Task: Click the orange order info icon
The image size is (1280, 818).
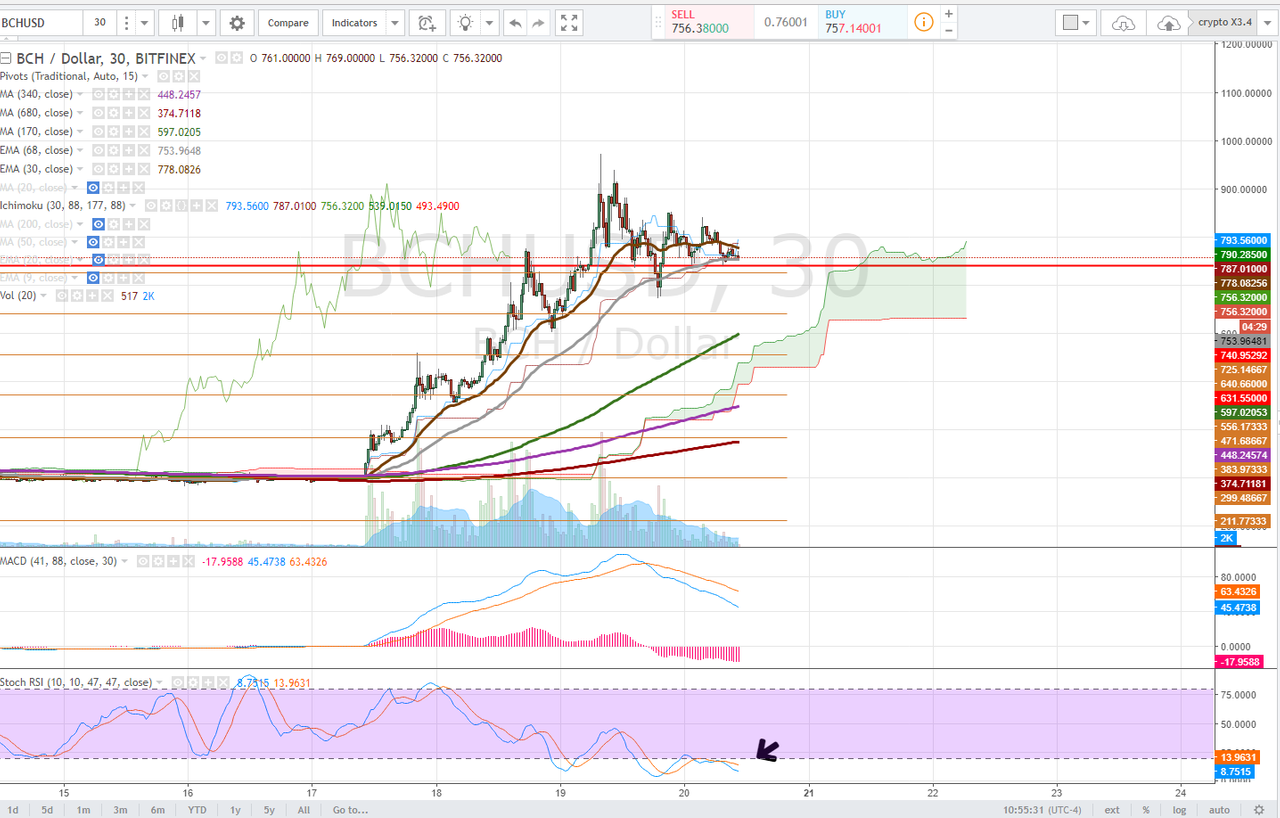Action: [x=924, y=21]
